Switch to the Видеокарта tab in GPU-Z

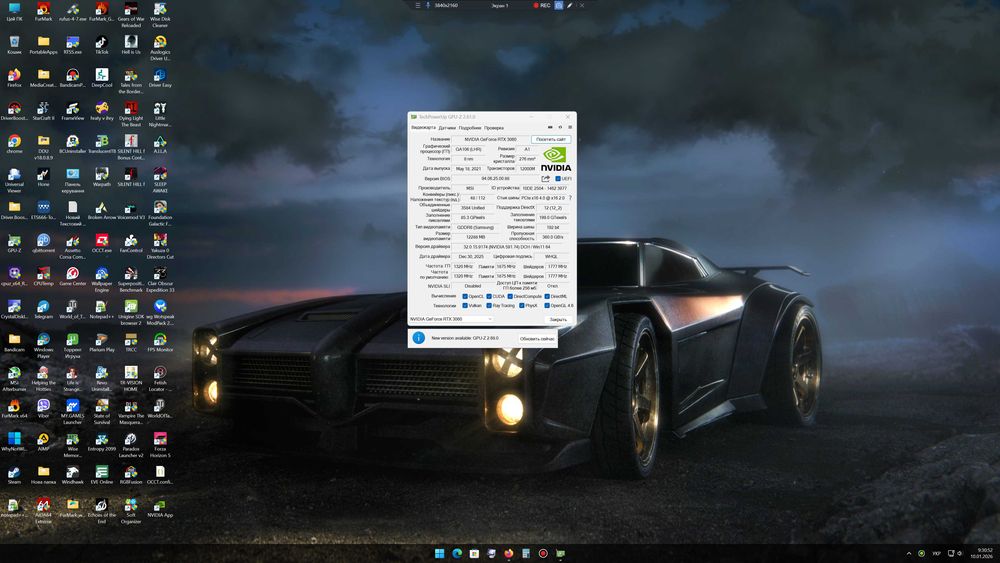coord(423,128)
